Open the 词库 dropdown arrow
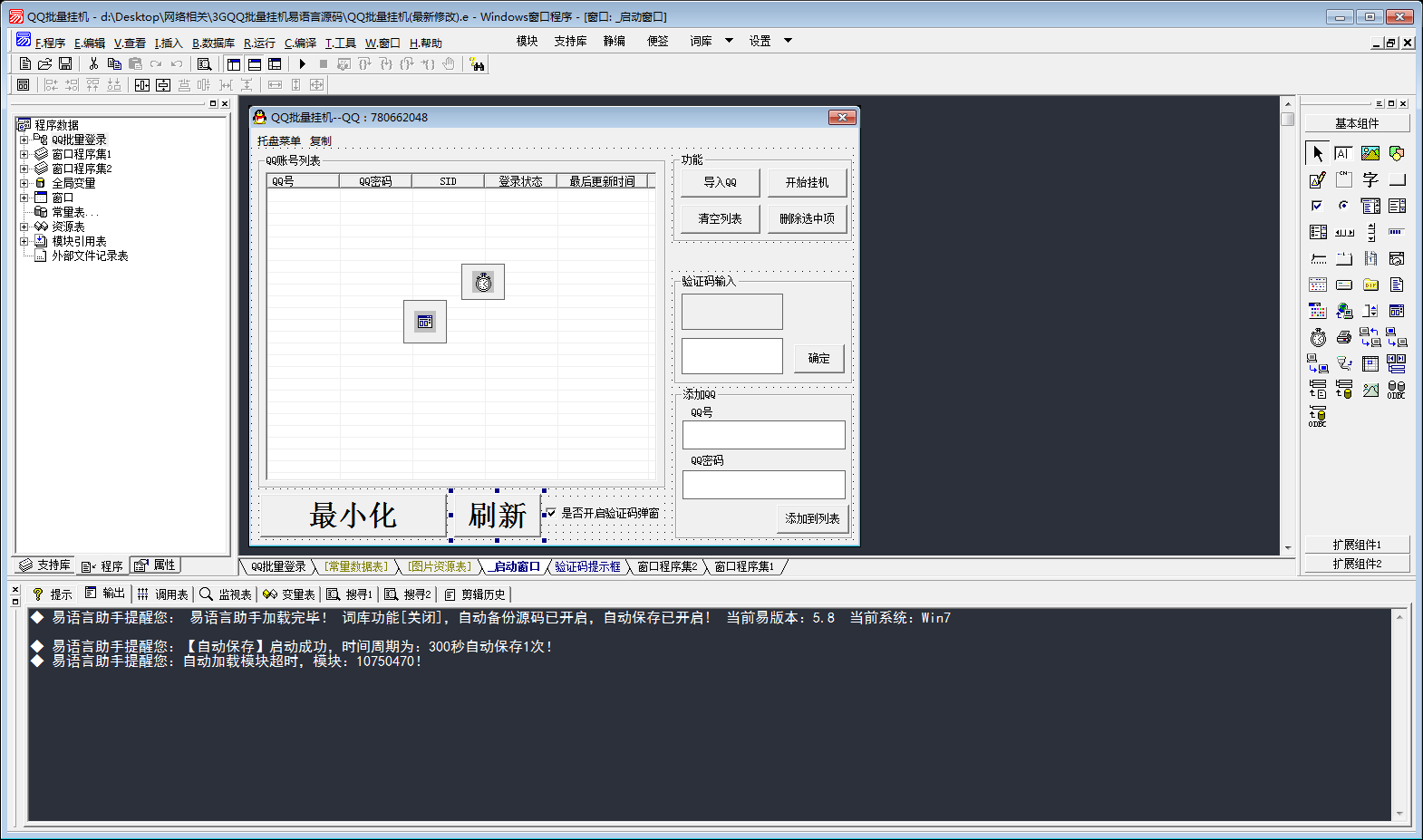Viewport: 1423px width, 840px height. pos(729,41)
